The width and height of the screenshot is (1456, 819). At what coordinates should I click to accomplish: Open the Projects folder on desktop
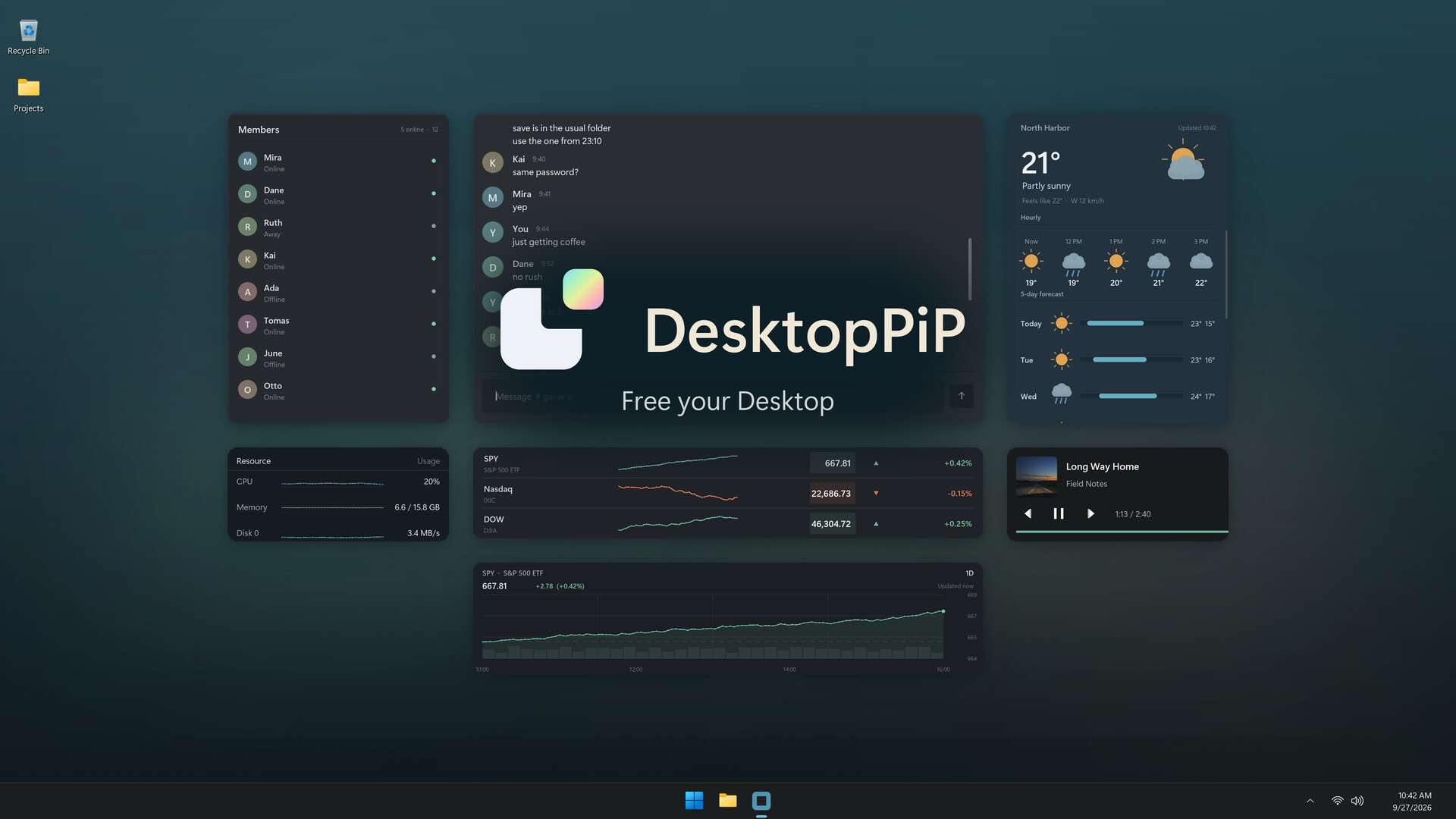point(28,95)
